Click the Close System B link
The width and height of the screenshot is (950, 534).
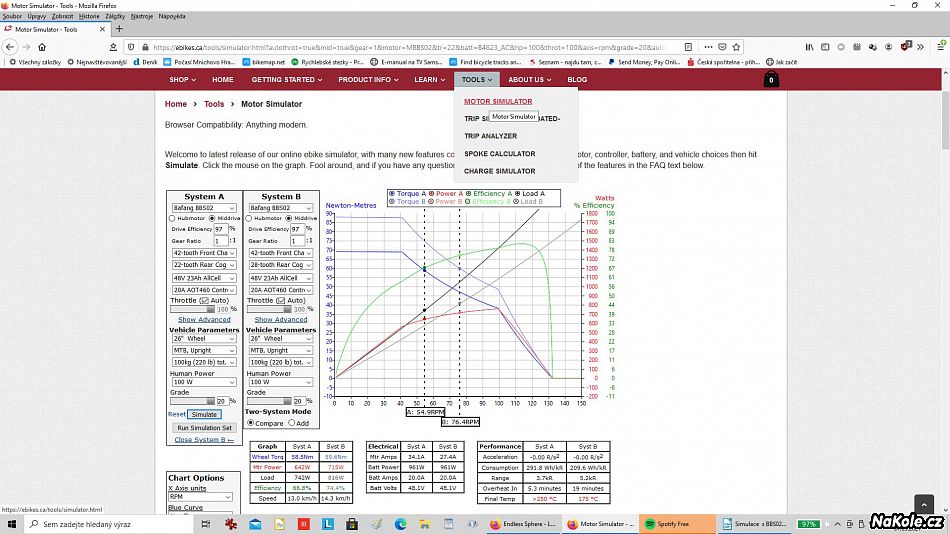point(204,440)
